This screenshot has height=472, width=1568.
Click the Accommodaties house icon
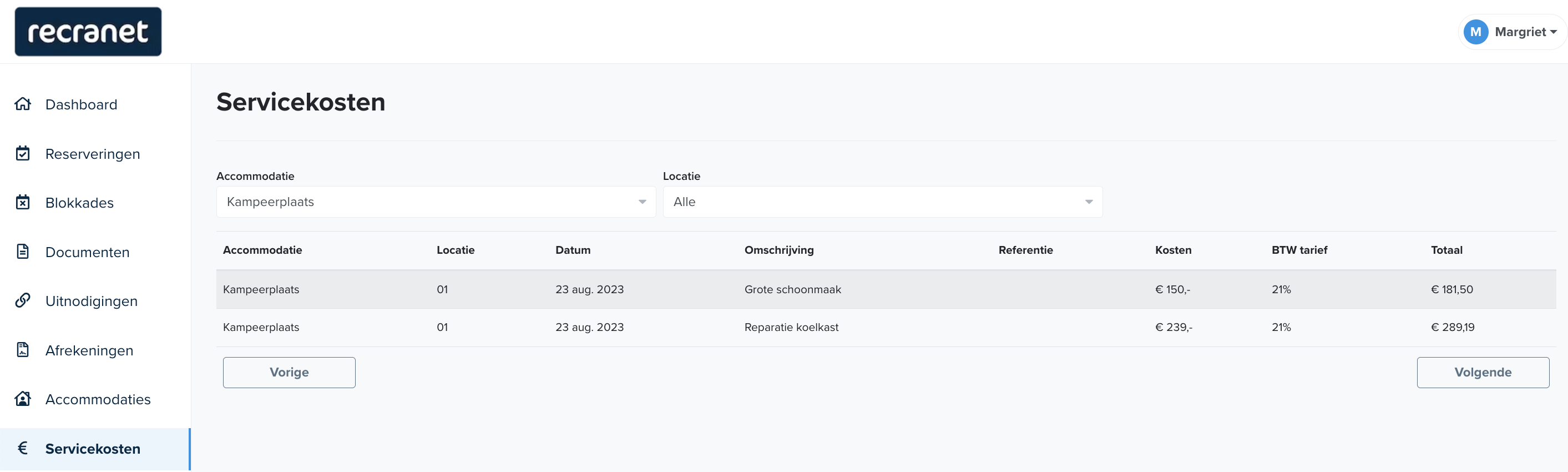coord(23,399)
